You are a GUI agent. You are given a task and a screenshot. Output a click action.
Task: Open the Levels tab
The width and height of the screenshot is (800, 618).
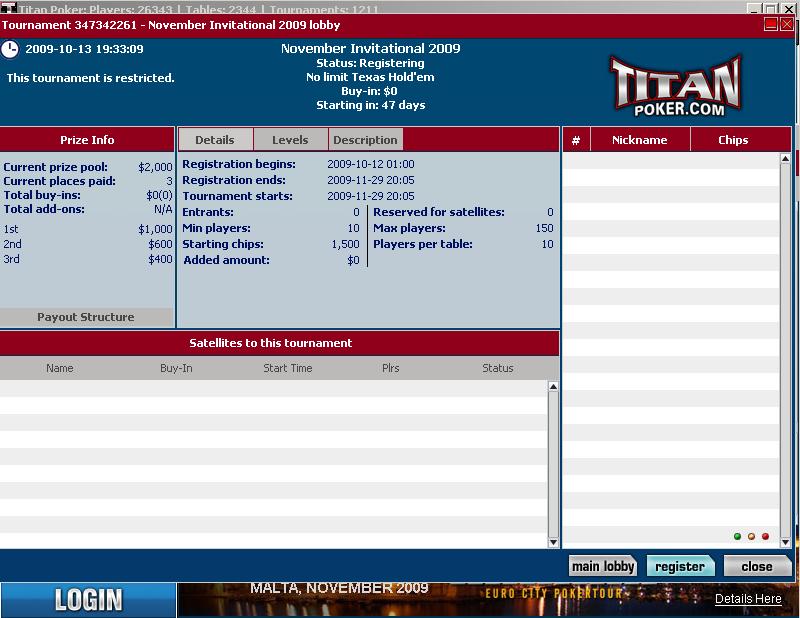pos(290,140)
